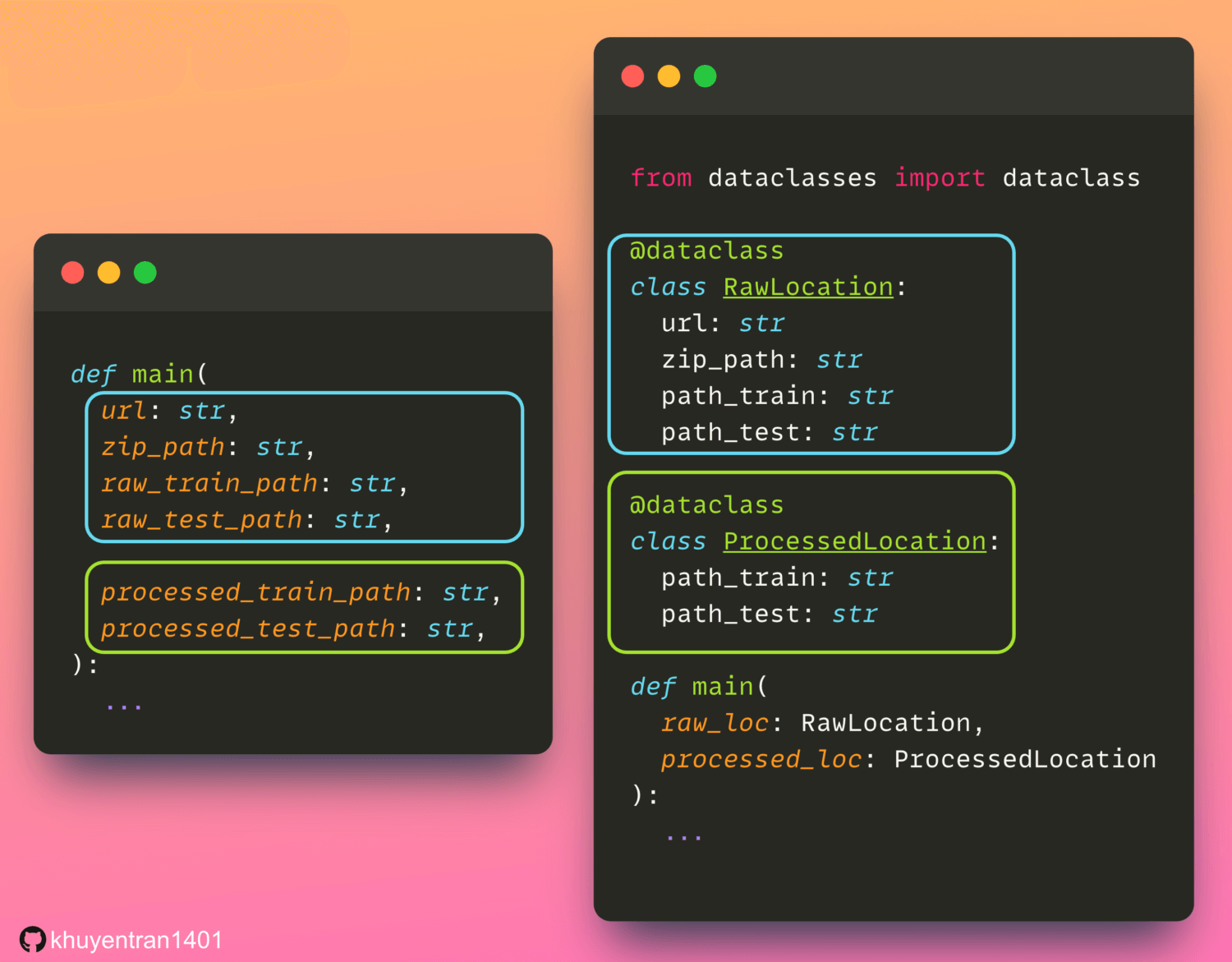Click the zip_path parameter in left window

click(163, 447)
